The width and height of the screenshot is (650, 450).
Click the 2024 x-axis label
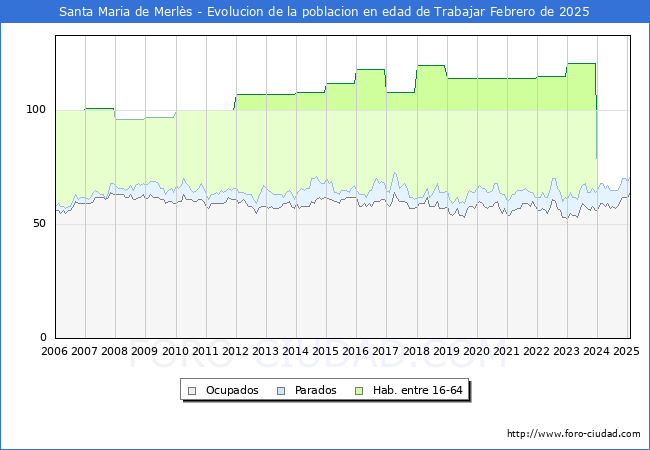[x=597, y=351]
